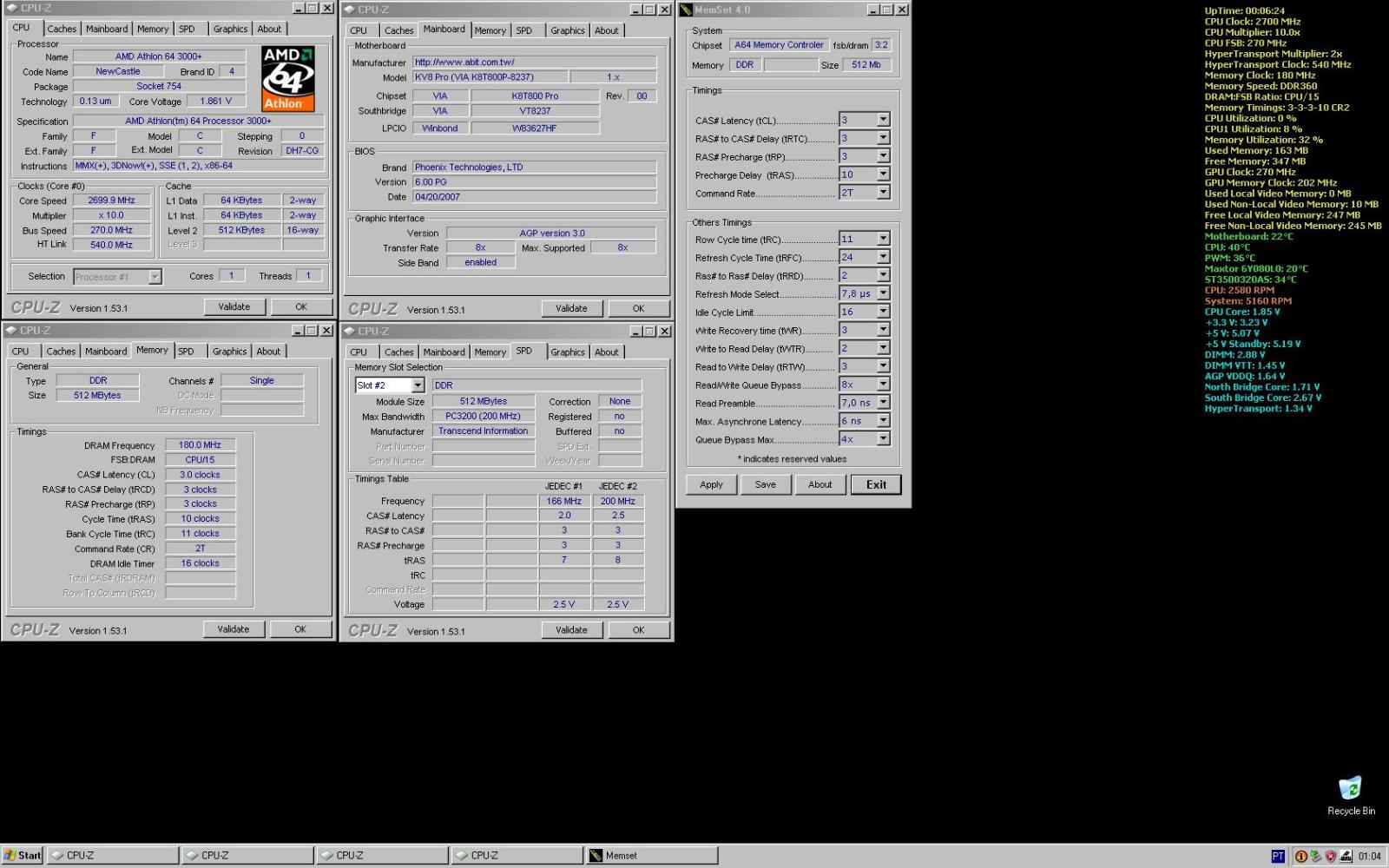Viewport: 1389px width, 868px height.
Task: Open the RAS# Precharge (tRP) dropdown in MemSet
Action: tap(883, 156)
